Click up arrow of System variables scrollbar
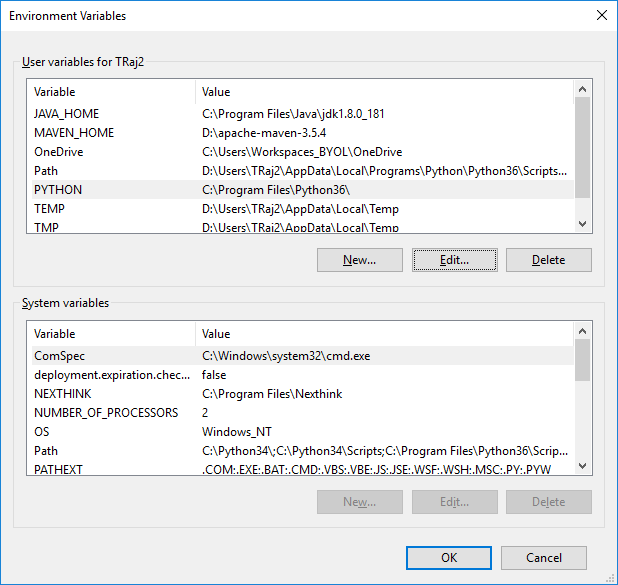Viewport: 618px width, 585px height. pos(582,331)
